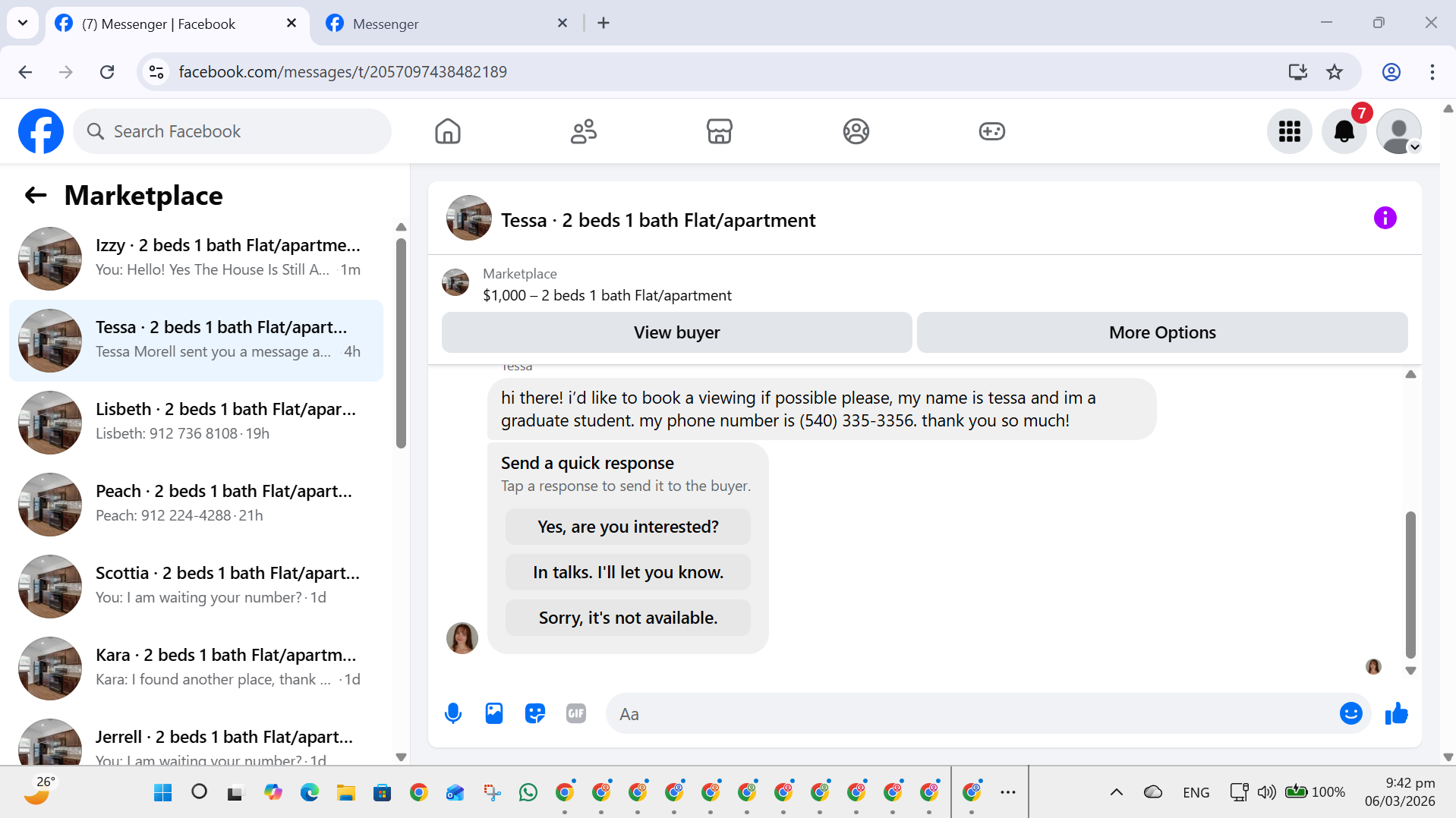Open the notifications bell icon
This screenshot has width=1456, height=818.
[x=1344, y=131]
